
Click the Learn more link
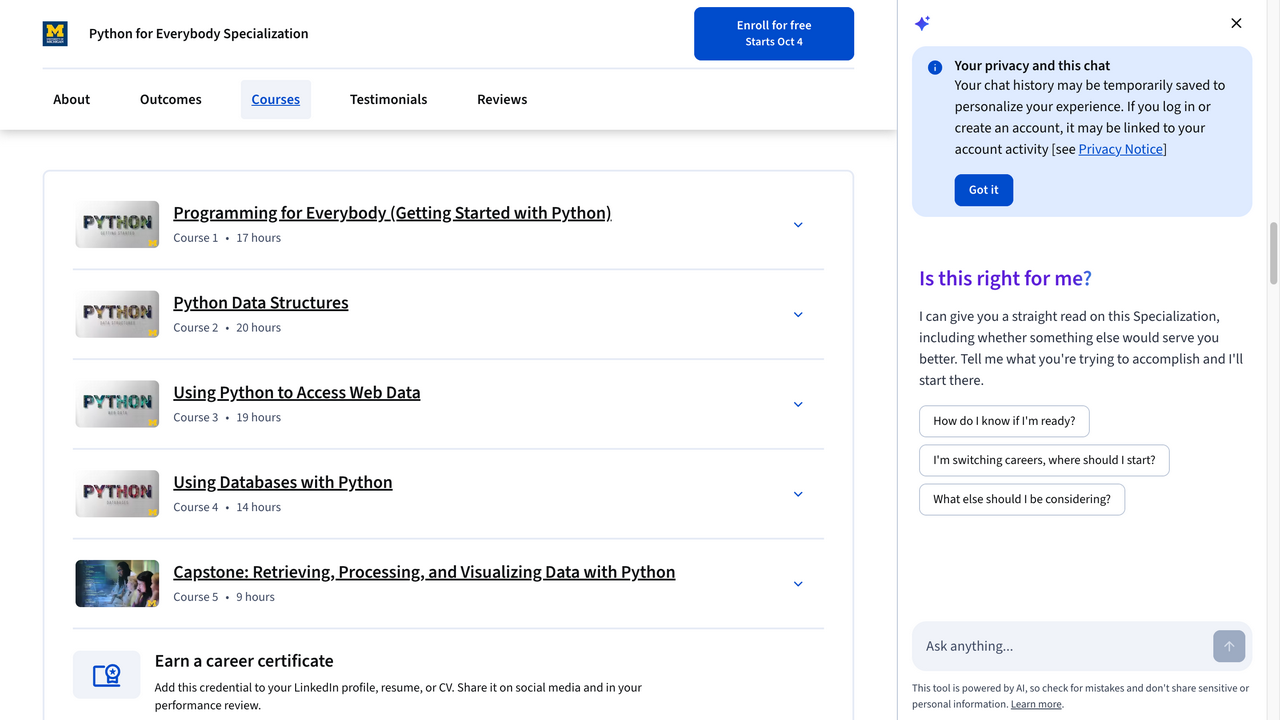coord(1036,704)
